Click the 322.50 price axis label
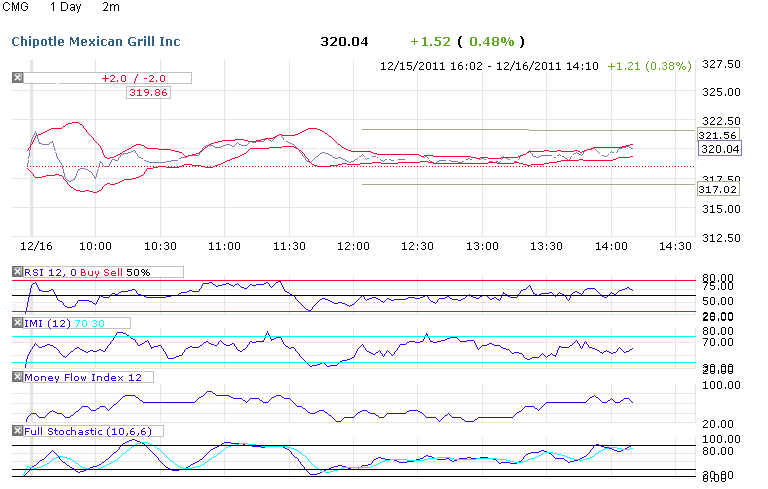Screen dimensions: 768x489 [x=721, y=121]
